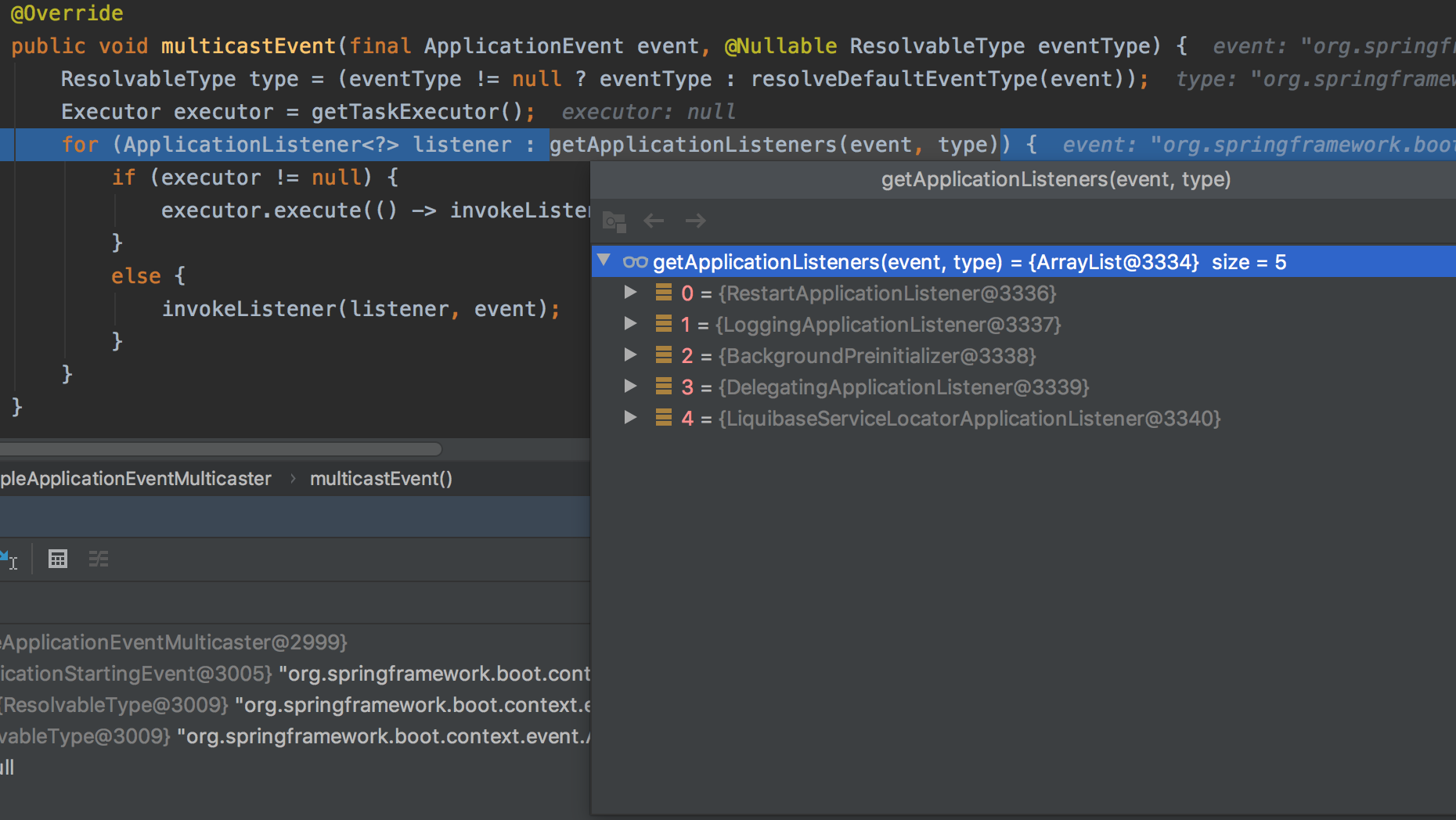The width and height of the screenshot is (1456, 820).
Task: Click the "{BackgroundPreinitializer@3338}" value text
Action: click(878, 356)
